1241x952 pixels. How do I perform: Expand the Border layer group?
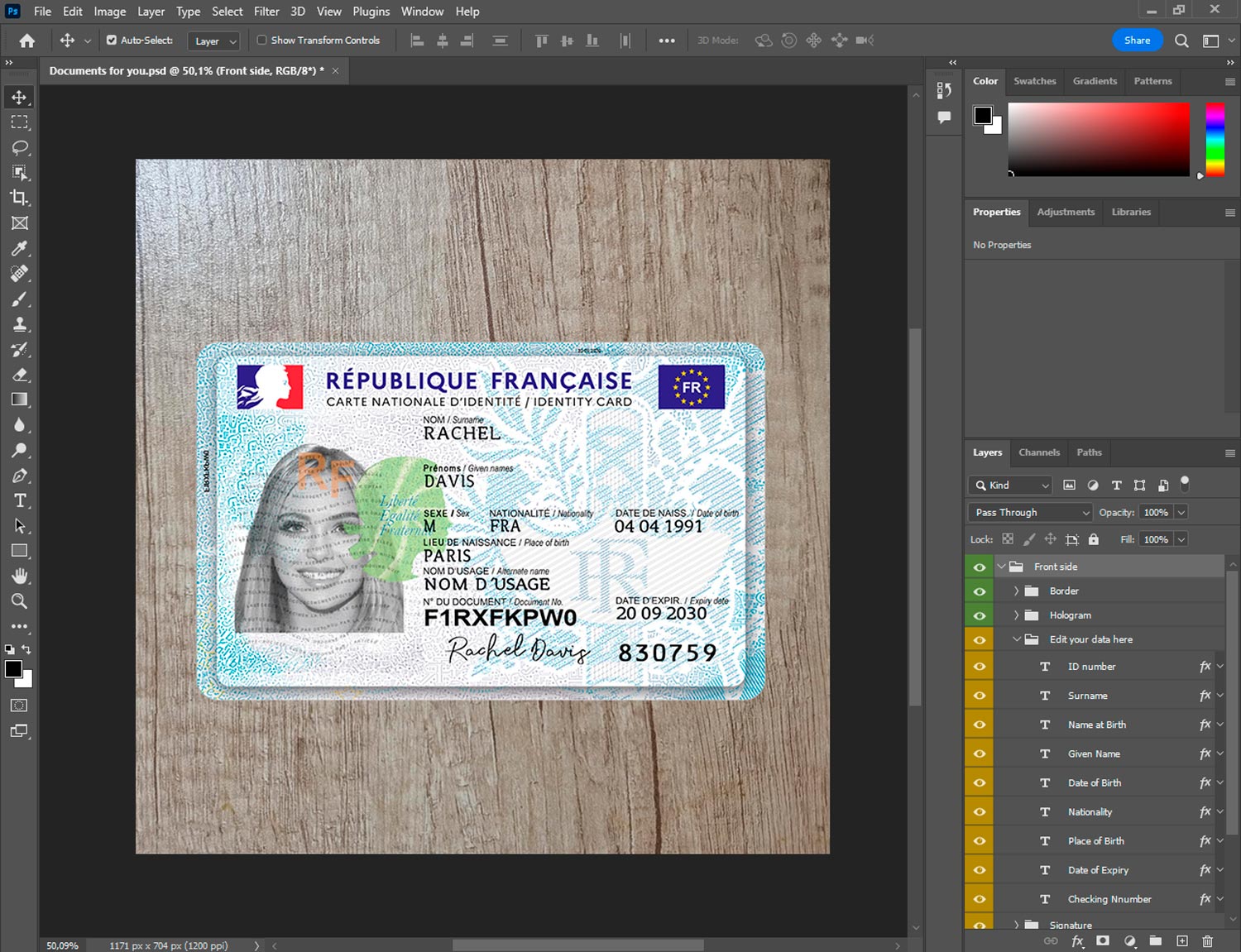tap(1016, 591)
